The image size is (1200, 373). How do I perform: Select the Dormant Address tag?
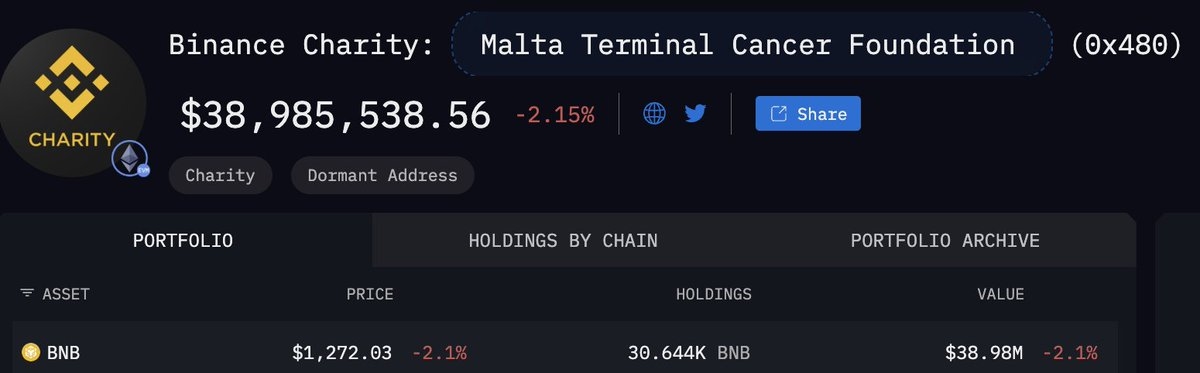click(382, 175)
